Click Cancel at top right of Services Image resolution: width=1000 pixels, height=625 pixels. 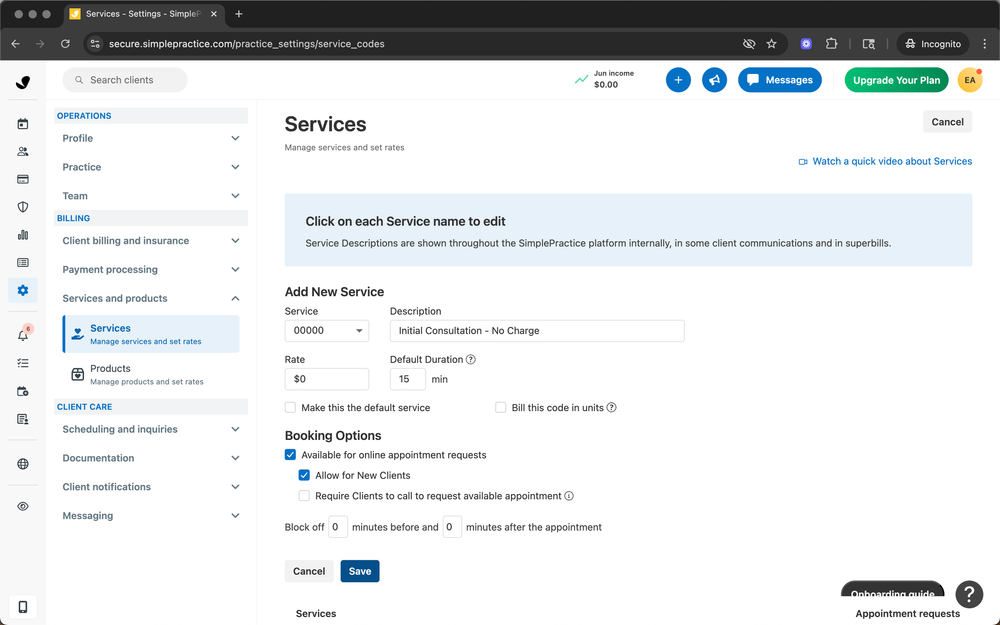point(947,122)
